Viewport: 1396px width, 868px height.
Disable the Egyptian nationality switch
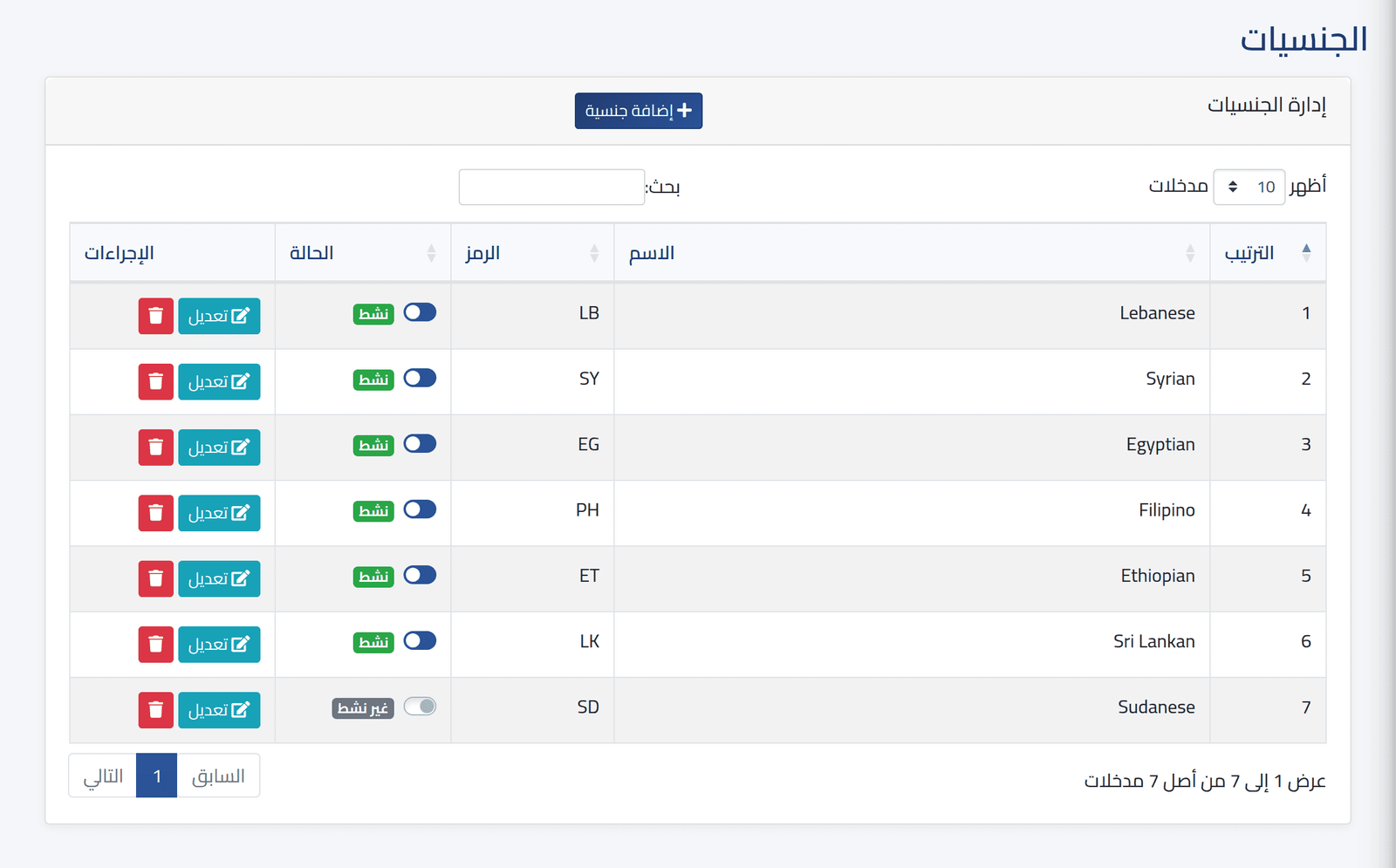[x=420, y=443]
